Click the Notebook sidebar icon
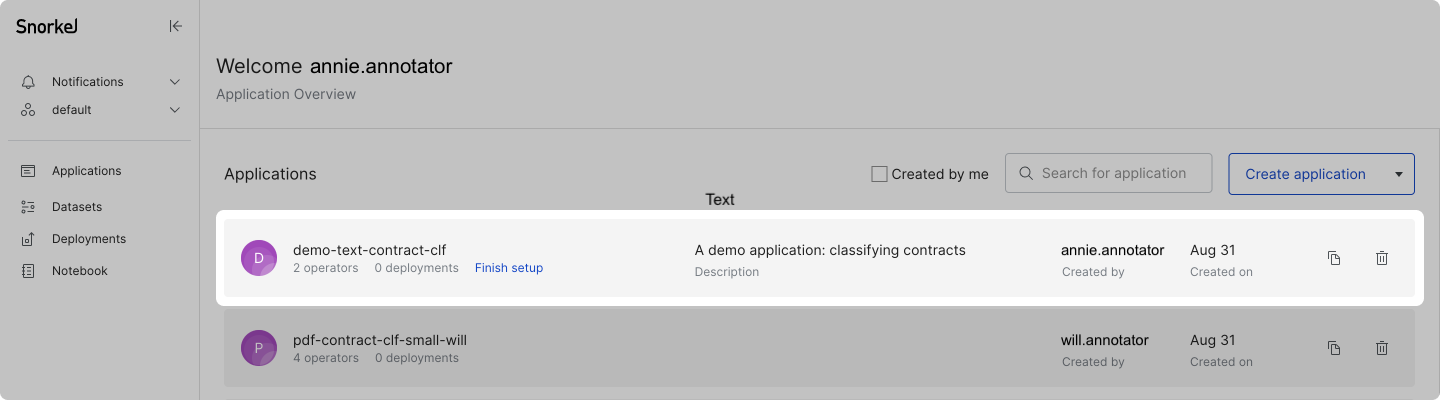1440x400 pixels. pos(28,271)
